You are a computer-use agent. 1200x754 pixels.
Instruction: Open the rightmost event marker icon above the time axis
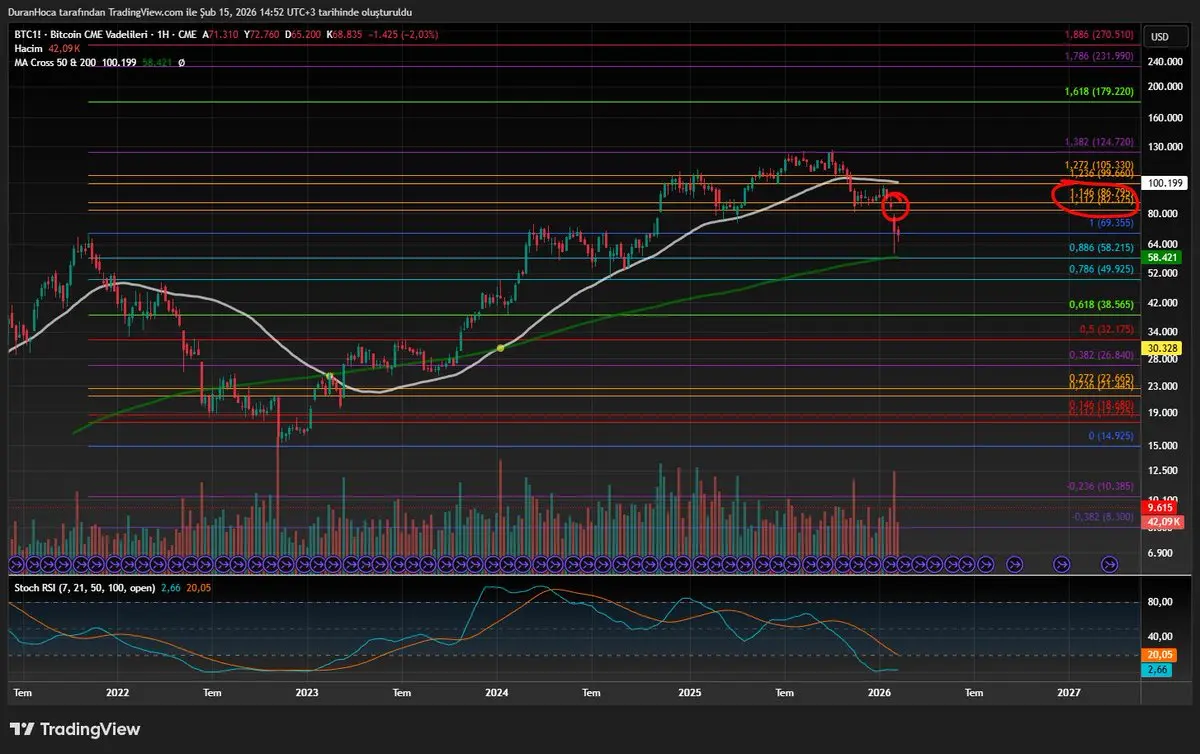pyautogui.click(x=1109, y=564)
